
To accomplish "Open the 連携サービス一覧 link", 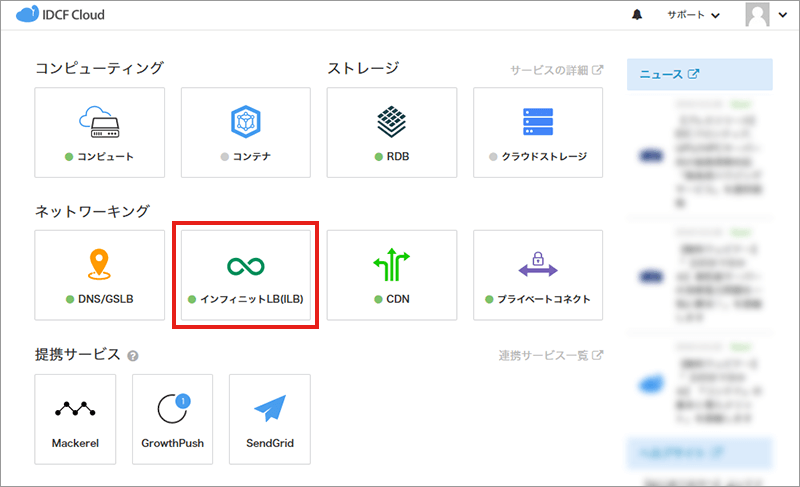I will point(550,355).
